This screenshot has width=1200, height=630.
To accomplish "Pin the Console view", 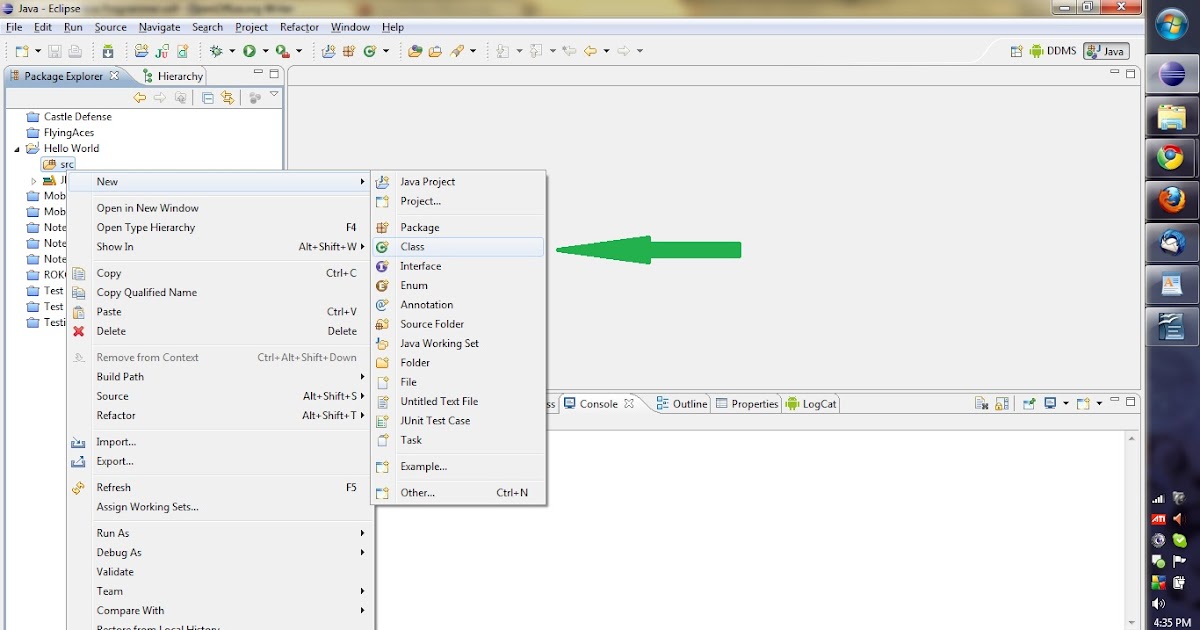I will 1030,404.
